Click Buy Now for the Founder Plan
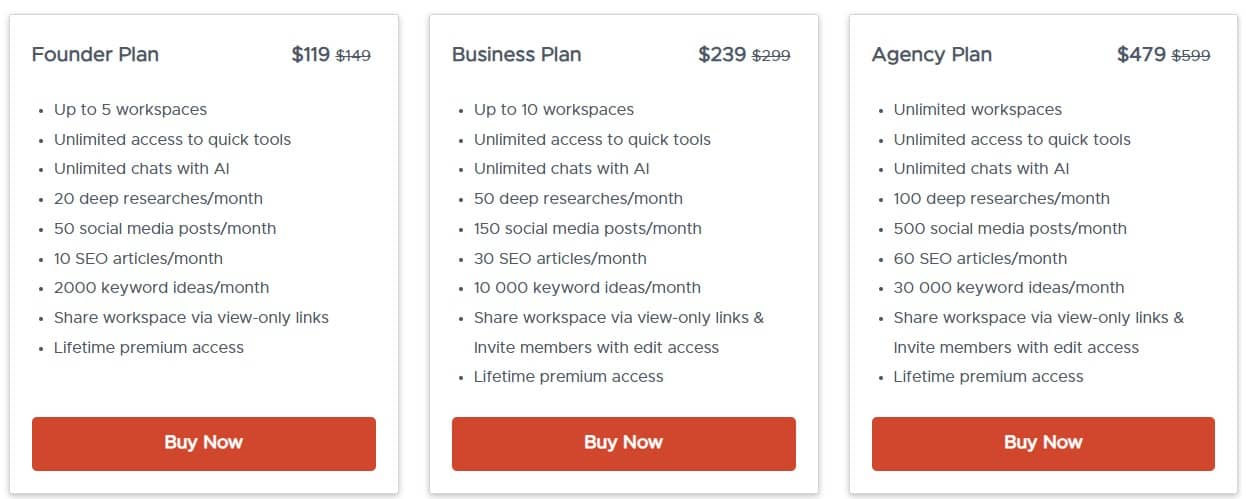Viewport: 1246px width, 499px height. coord(204,443)
